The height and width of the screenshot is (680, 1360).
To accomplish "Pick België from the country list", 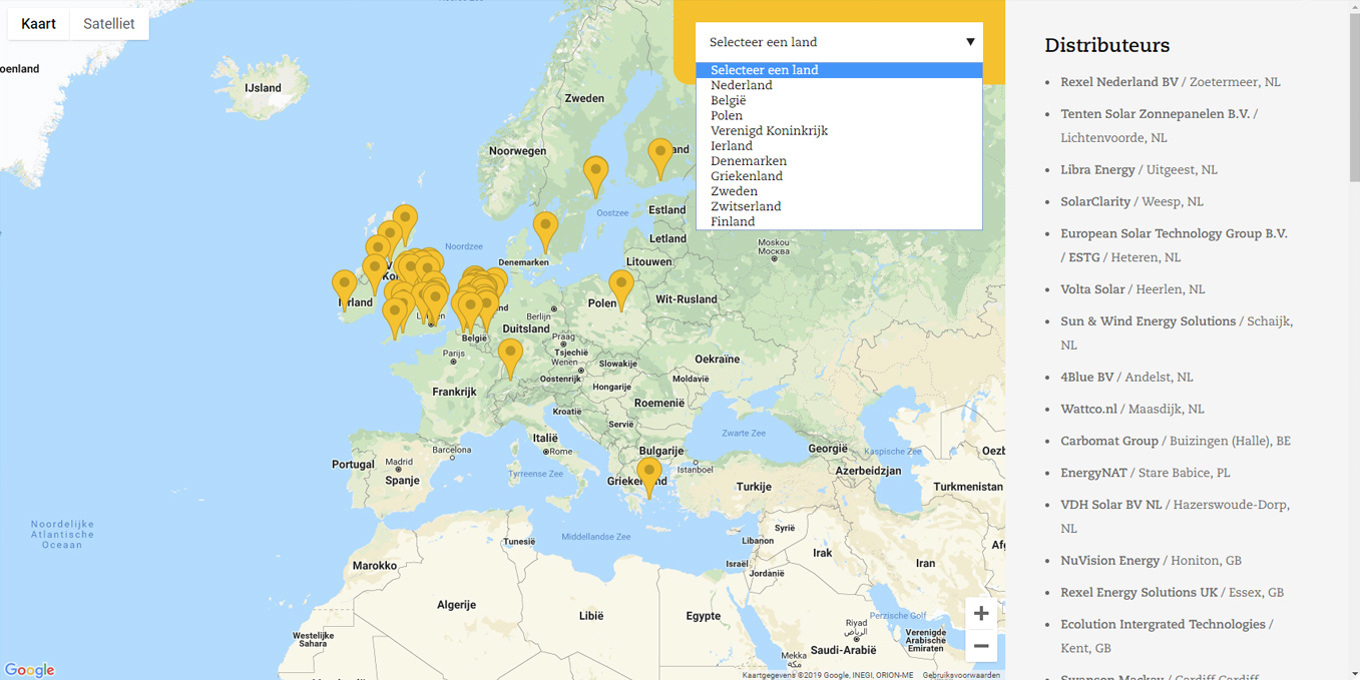I will click(x=728, y=100).
